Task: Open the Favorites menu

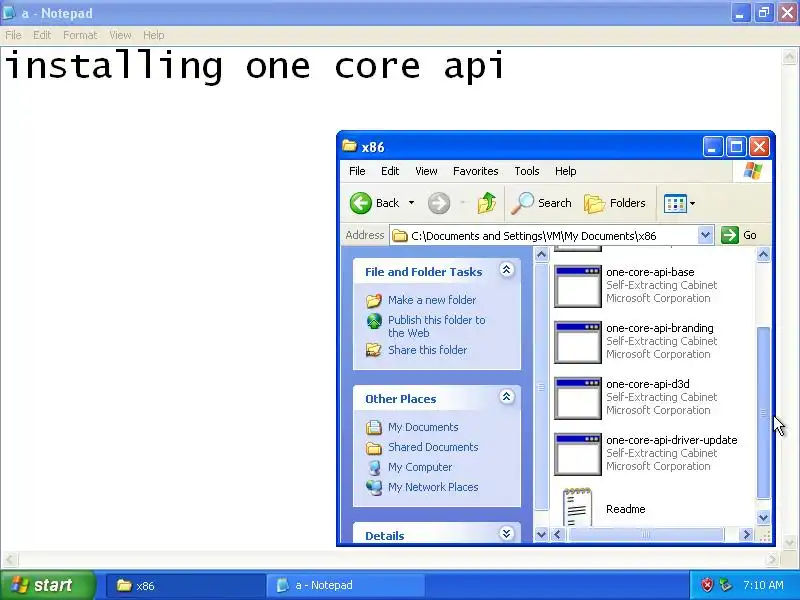Action: [476, 171]
